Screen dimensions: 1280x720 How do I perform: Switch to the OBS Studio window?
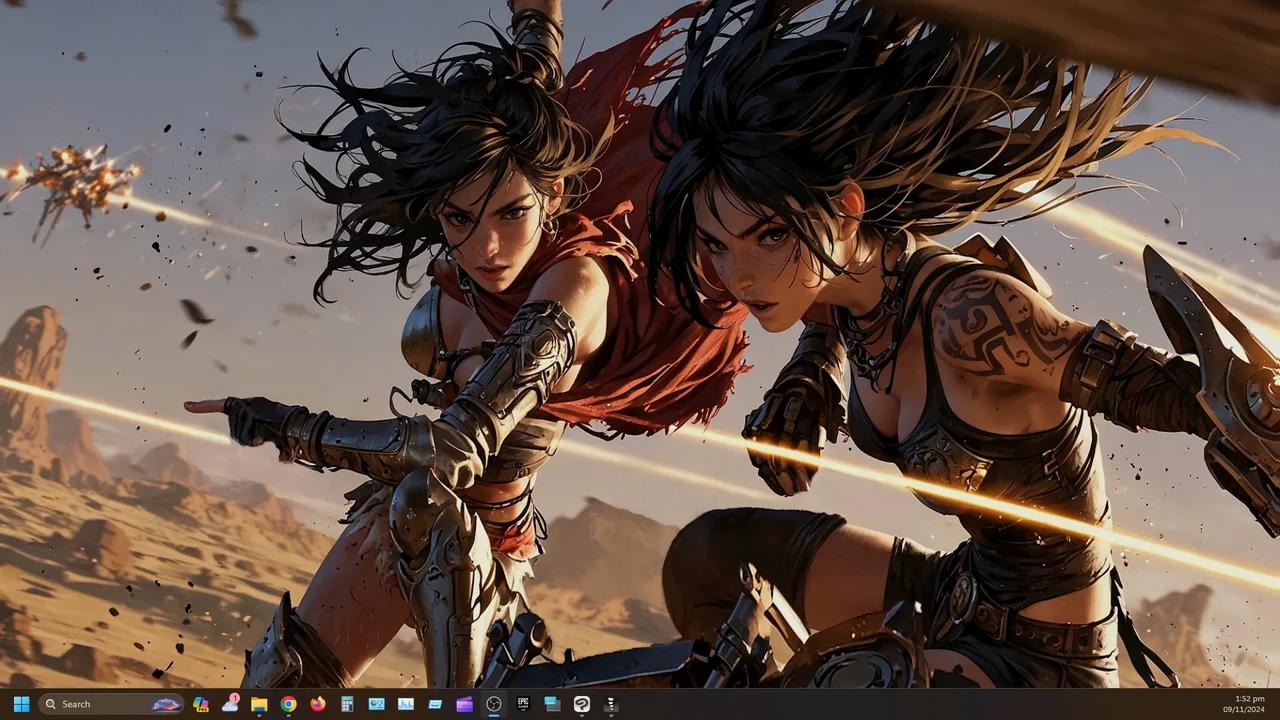point(494,704)
